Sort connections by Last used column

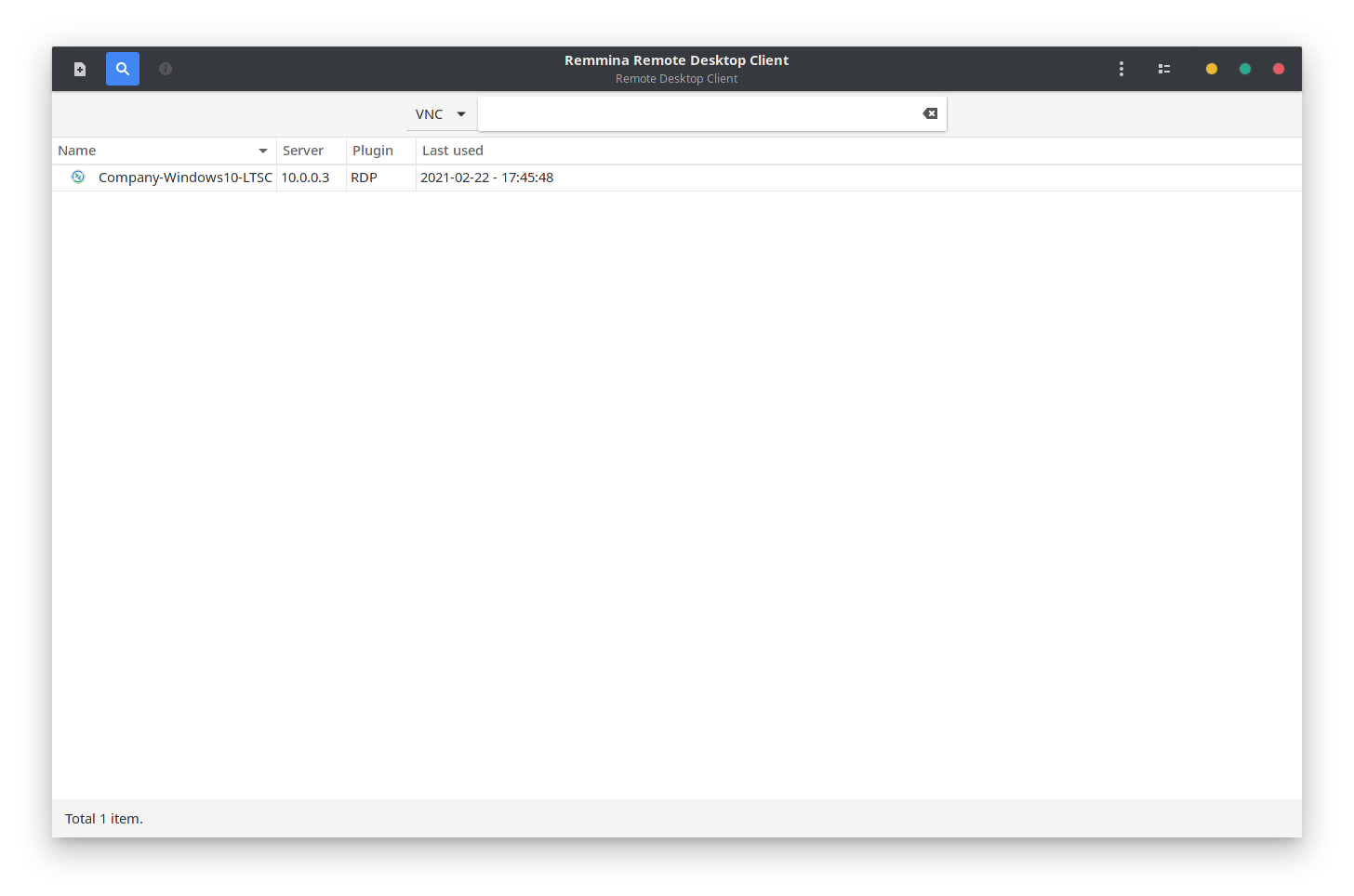click(x=453, y=151)
